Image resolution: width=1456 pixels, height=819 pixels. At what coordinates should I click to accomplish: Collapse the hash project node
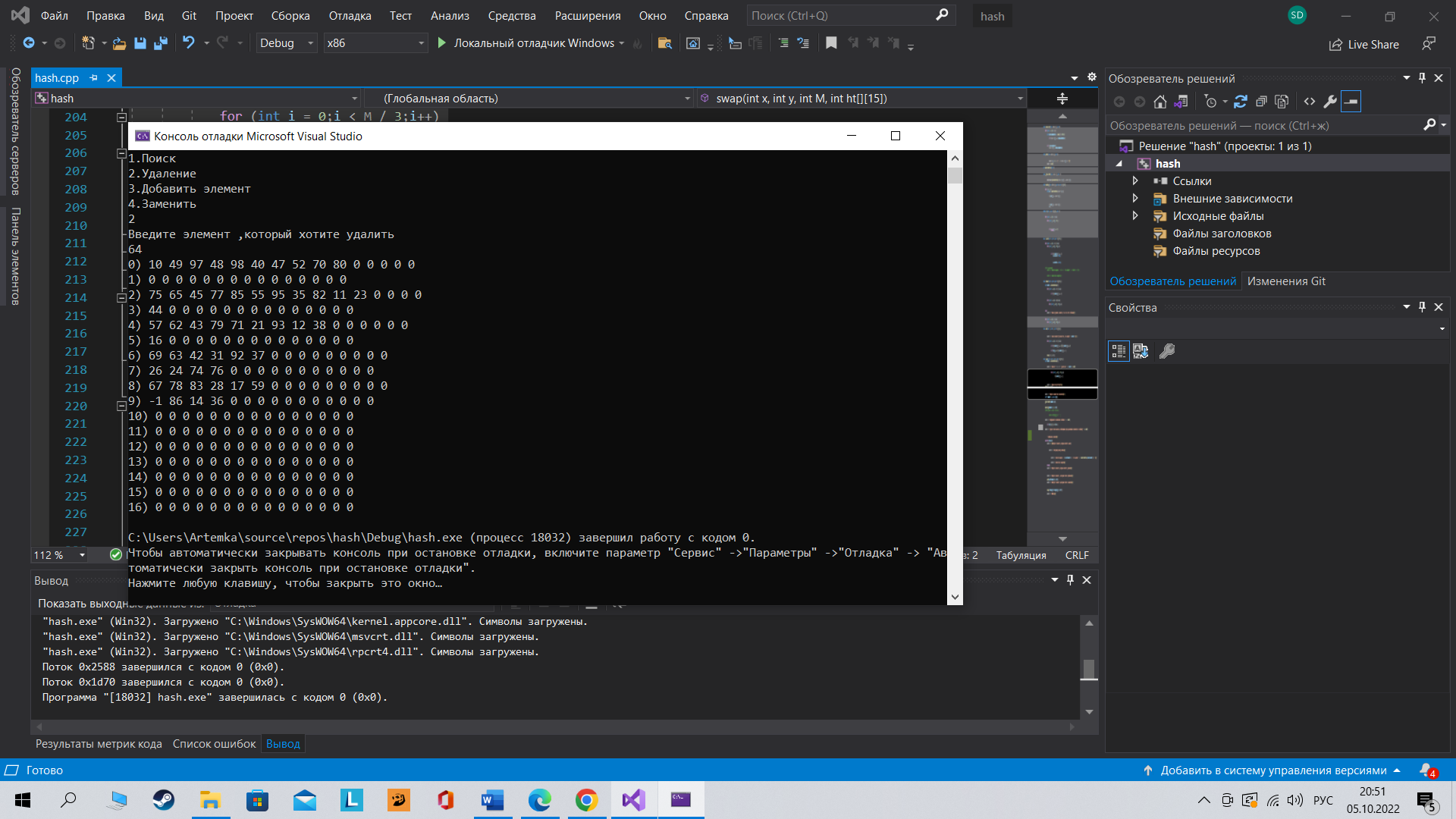click(1119, 164)
